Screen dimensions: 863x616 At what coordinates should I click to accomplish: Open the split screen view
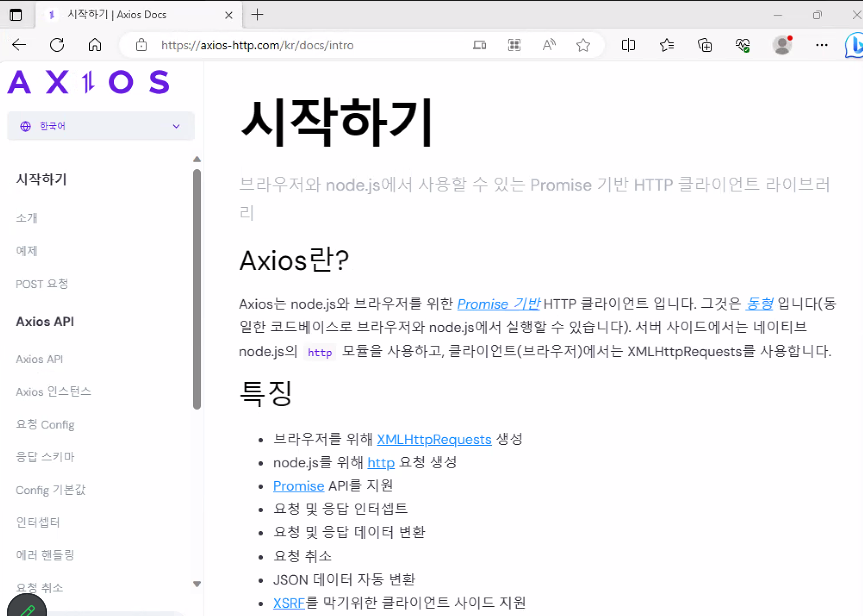tap(628, 45)
